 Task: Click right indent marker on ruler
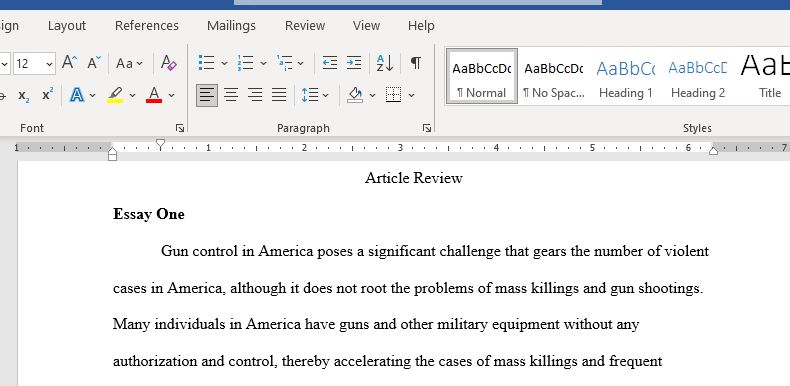[x=713, y=150]
